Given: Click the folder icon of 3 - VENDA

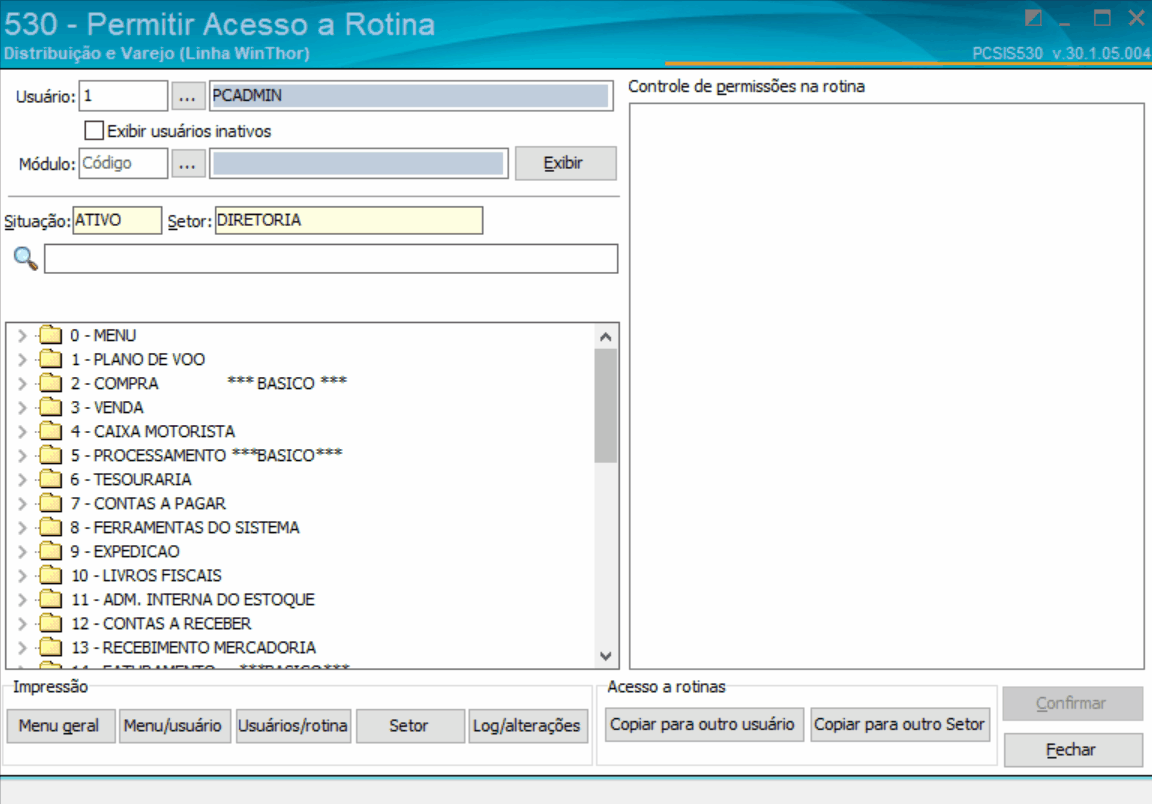Looking at the screenshot, I should 51,406.
